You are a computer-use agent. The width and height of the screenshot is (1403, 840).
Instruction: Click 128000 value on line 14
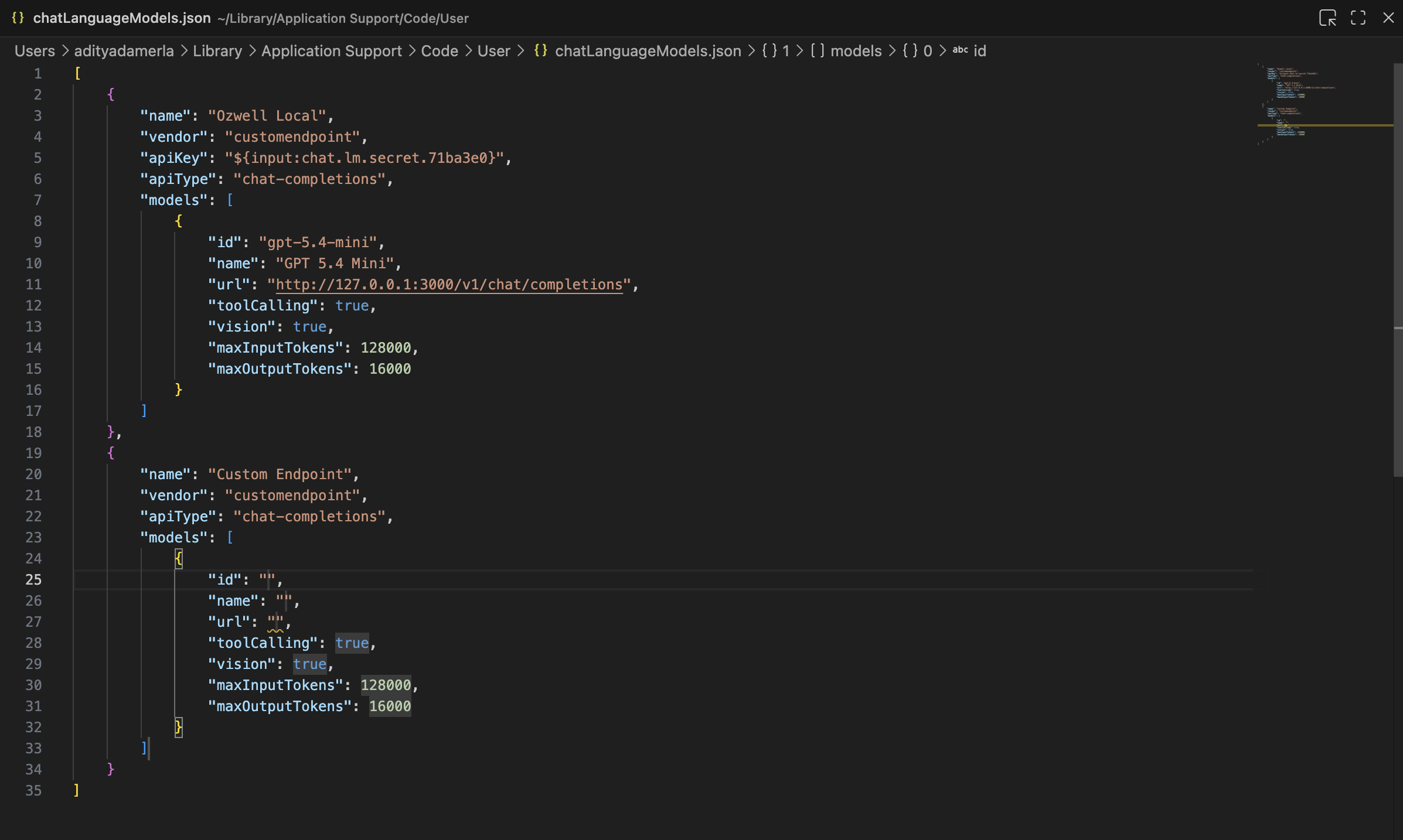coord(386,348)
